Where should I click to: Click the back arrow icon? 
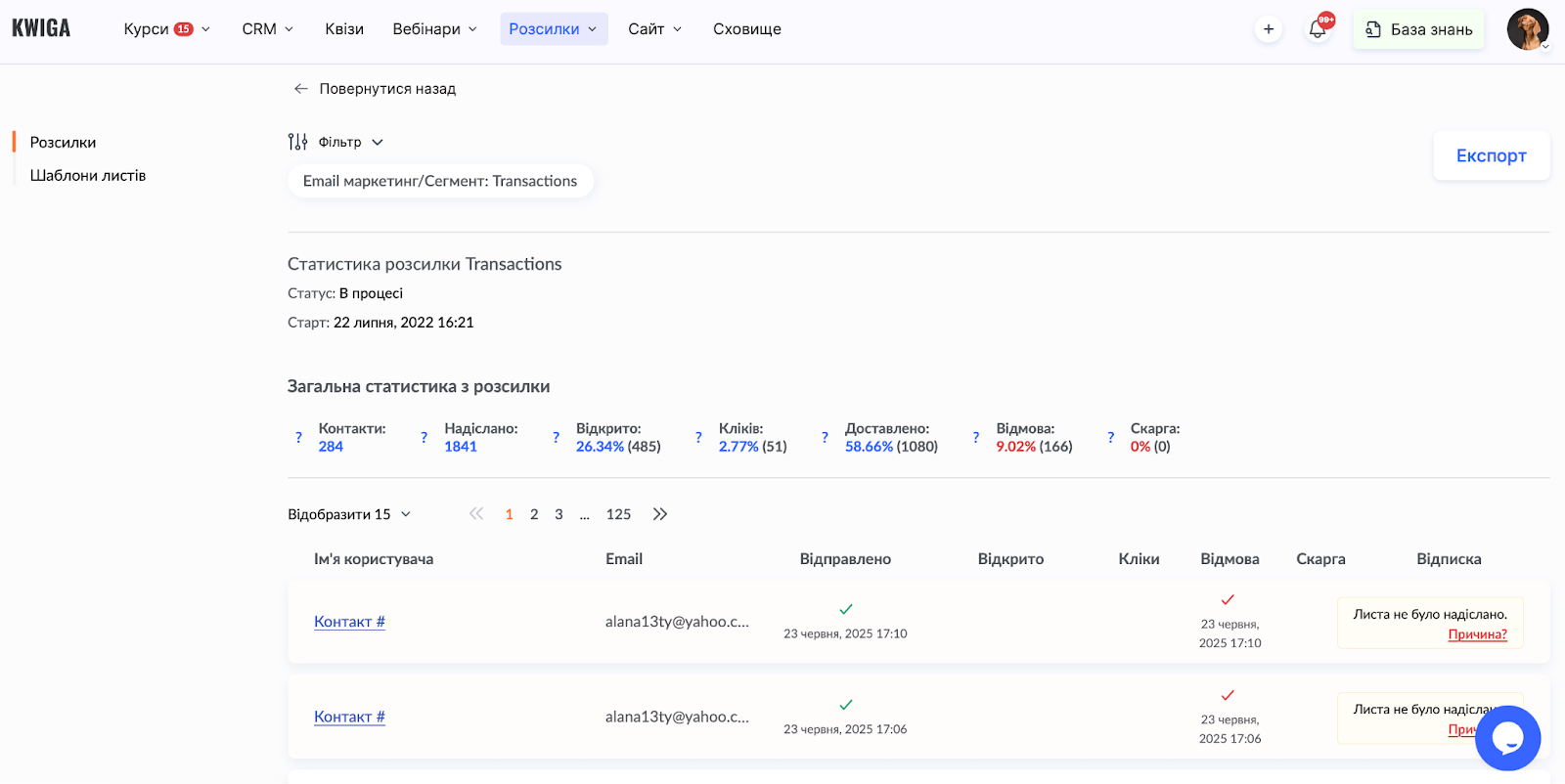(x=301, y=89)
